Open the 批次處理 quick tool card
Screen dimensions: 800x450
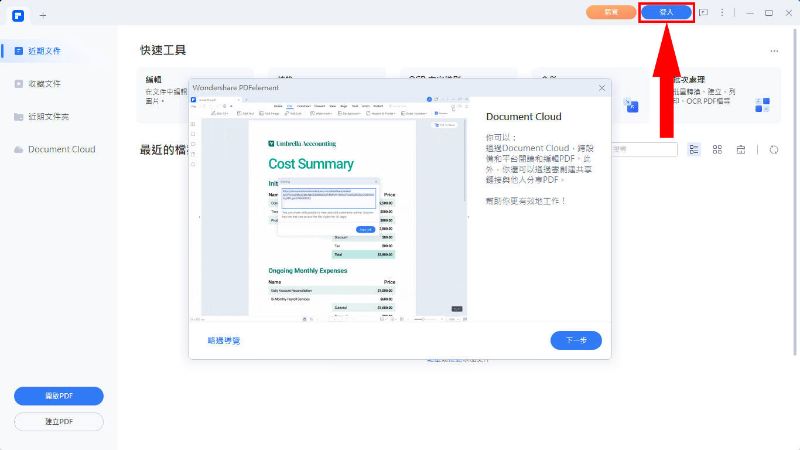click(721, 95)
